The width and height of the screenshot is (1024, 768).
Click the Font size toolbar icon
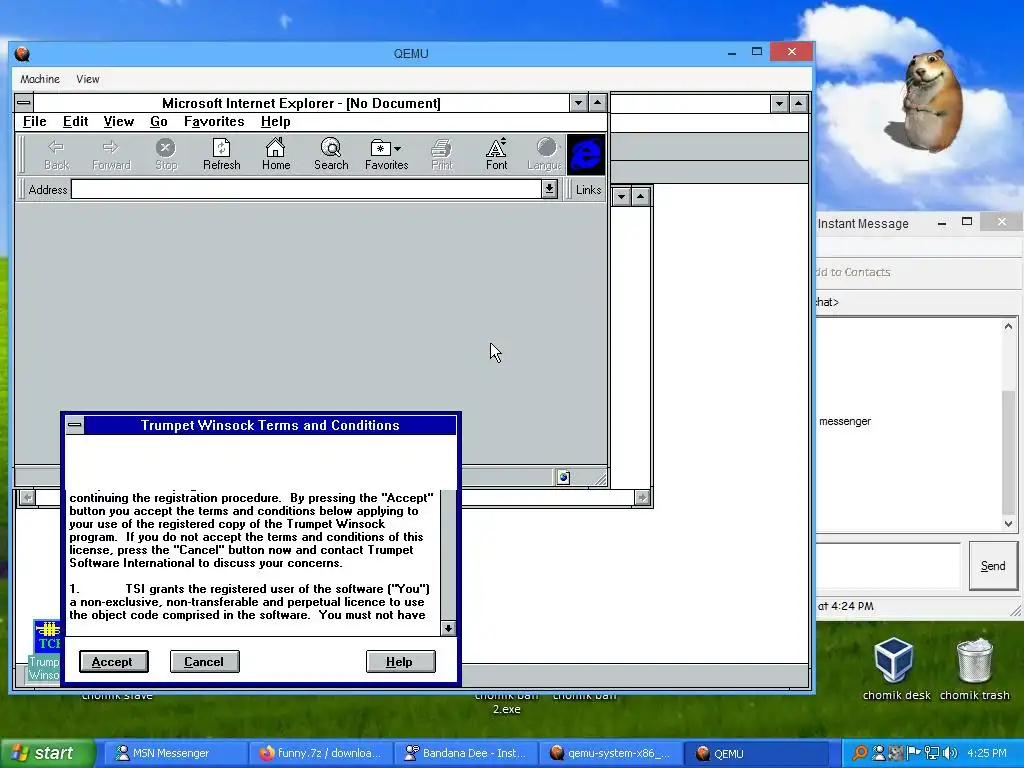tap(496, 154)
